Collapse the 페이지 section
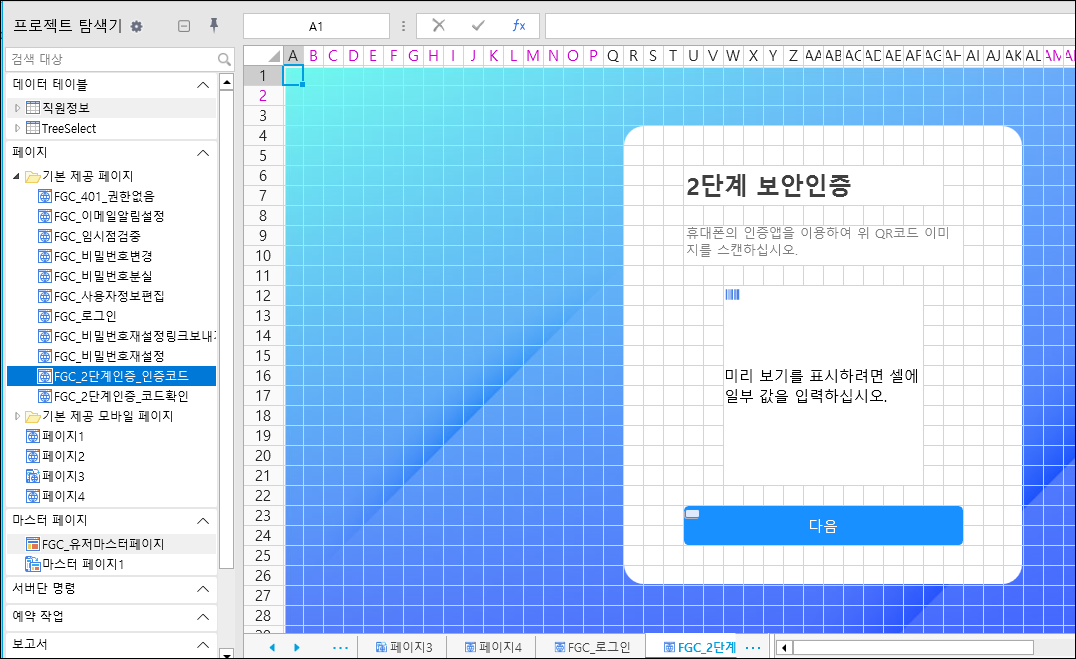The image size is (1076, 659). click(203, 152)
